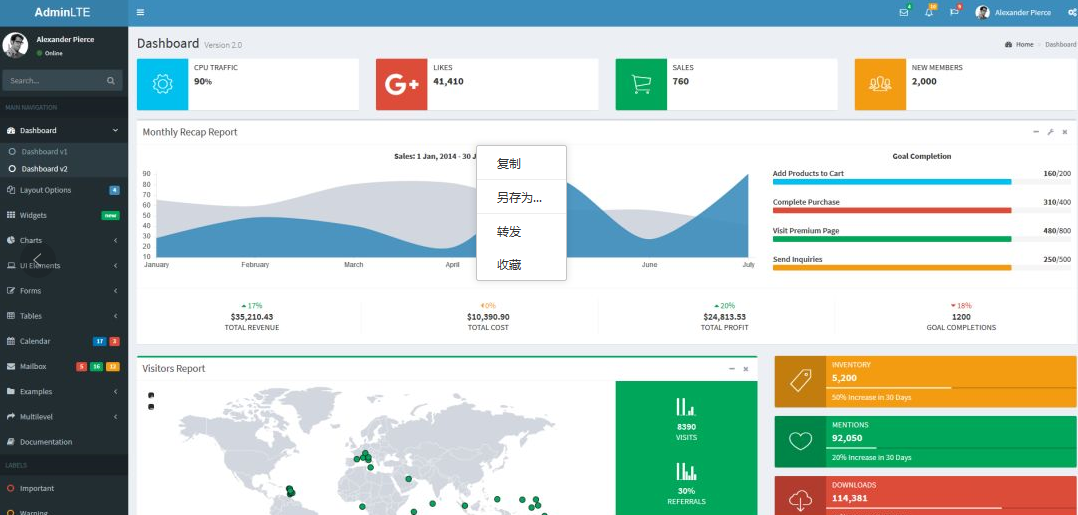
Task: Toggle the sidebar with the hamburger button
Action: click(x=140, y=12)
